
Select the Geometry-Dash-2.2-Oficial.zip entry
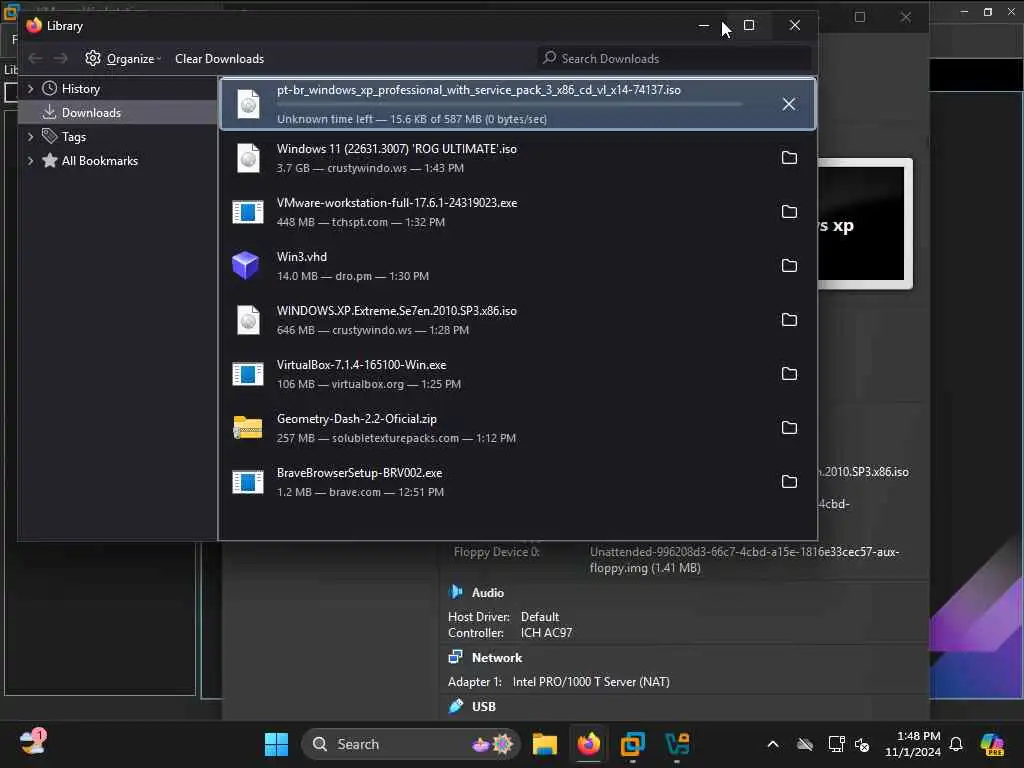click(x=517, y=428)
